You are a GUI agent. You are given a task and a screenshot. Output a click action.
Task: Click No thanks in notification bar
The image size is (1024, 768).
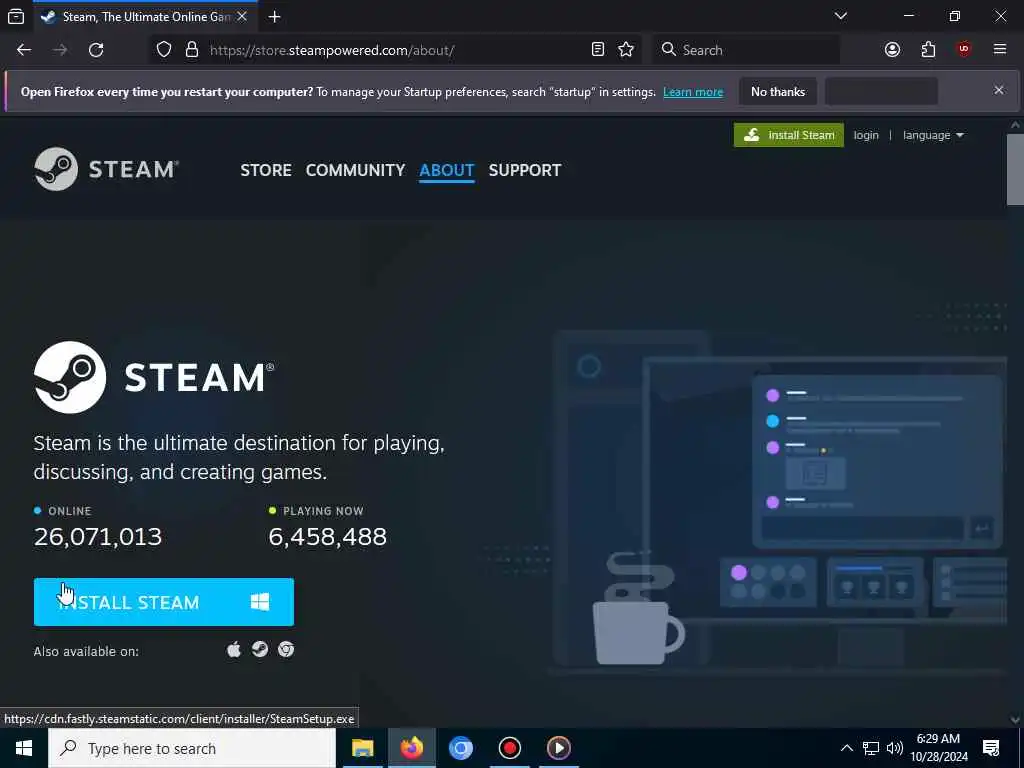[778, 91]
